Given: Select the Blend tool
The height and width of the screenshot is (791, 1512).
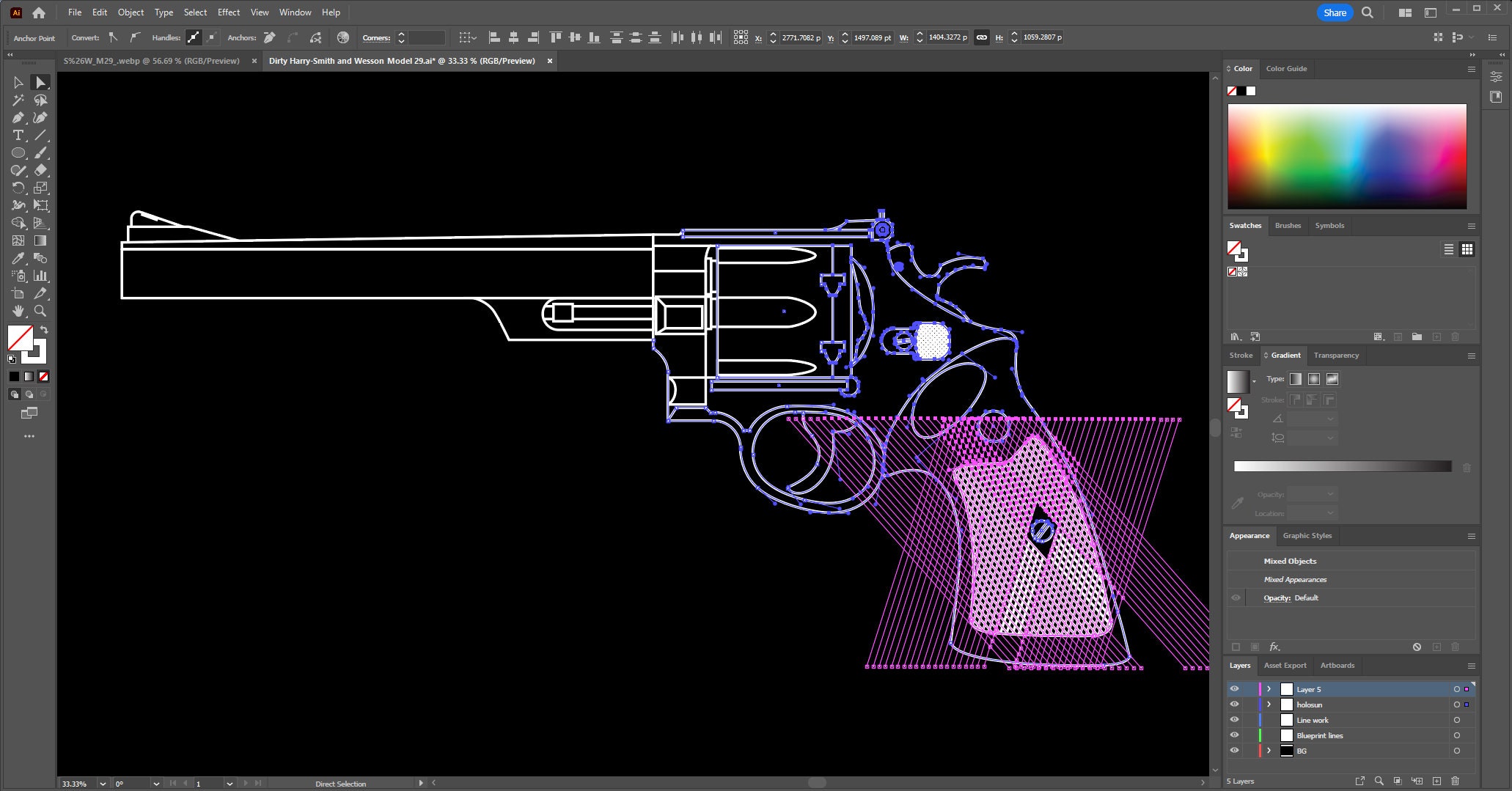Looking at the screenshot, I should (x=40, y=259).
